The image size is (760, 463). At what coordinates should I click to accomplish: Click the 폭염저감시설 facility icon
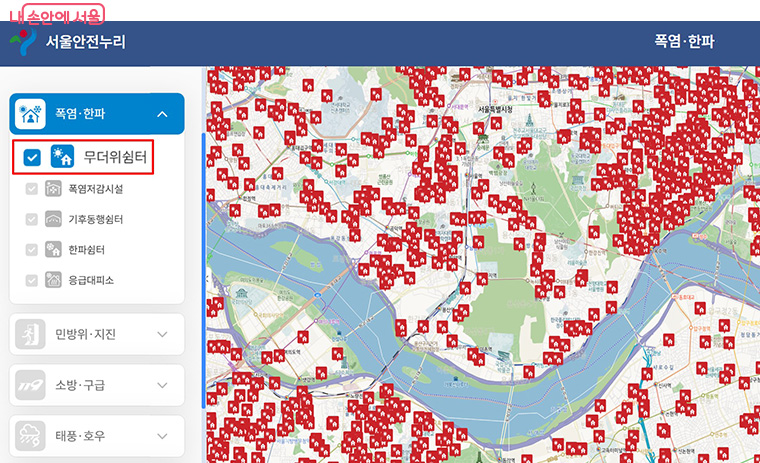point(53,189)
